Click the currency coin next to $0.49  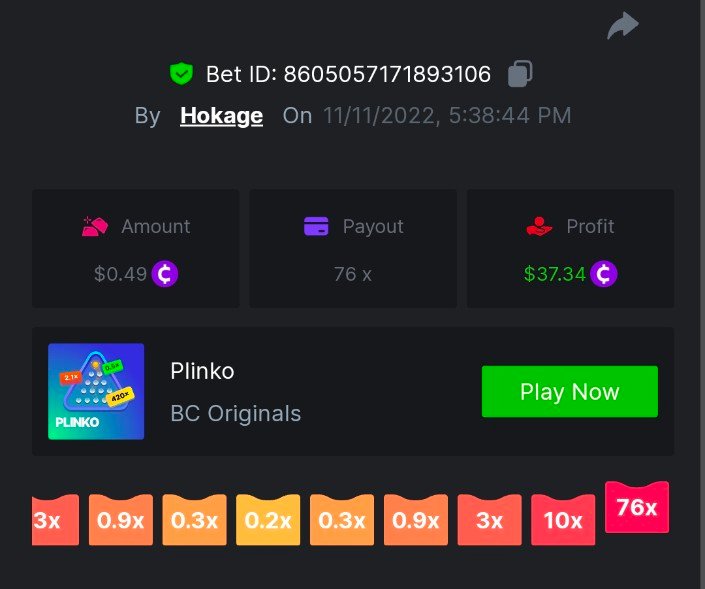tap(165, 273)
